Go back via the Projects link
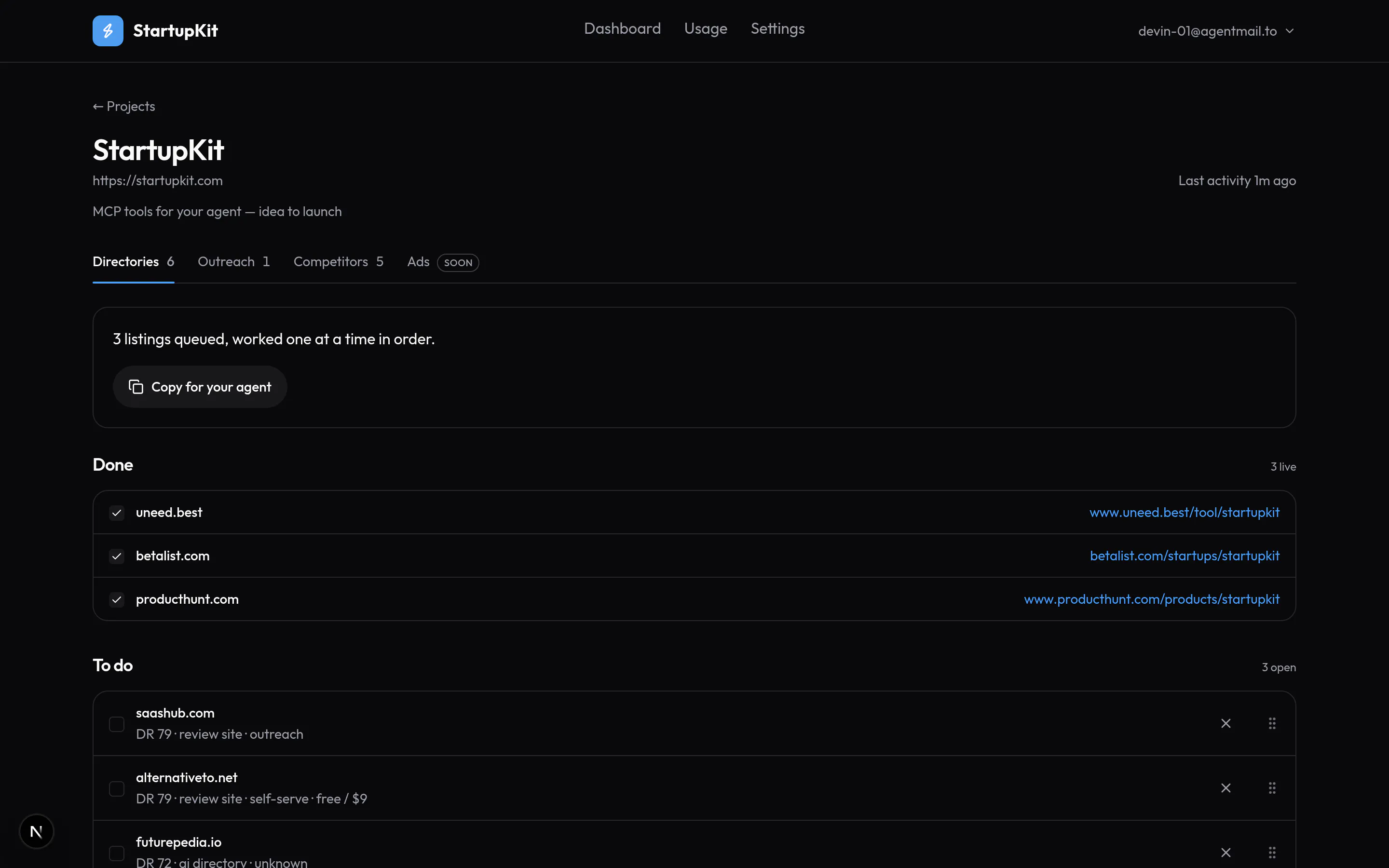The width and height of the screenshot is (1389, 868). (x=124, y=106)
